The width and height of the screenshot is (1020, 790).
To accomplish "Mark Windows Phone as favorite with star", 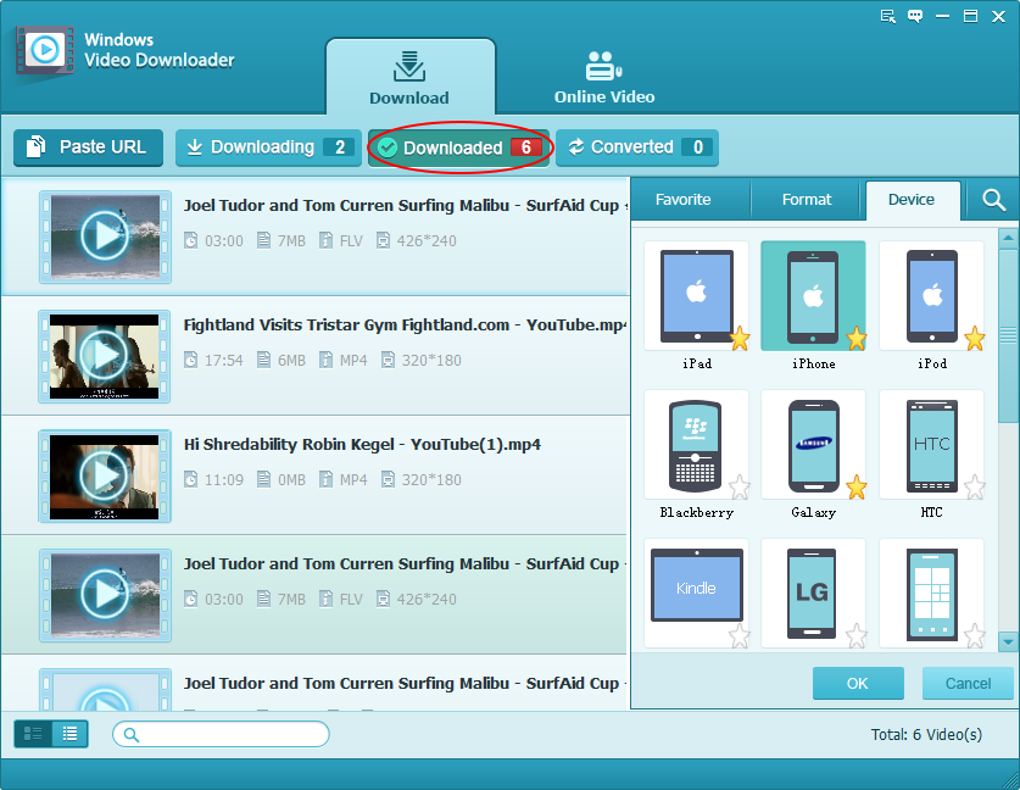I will click(x=974, y=636).
